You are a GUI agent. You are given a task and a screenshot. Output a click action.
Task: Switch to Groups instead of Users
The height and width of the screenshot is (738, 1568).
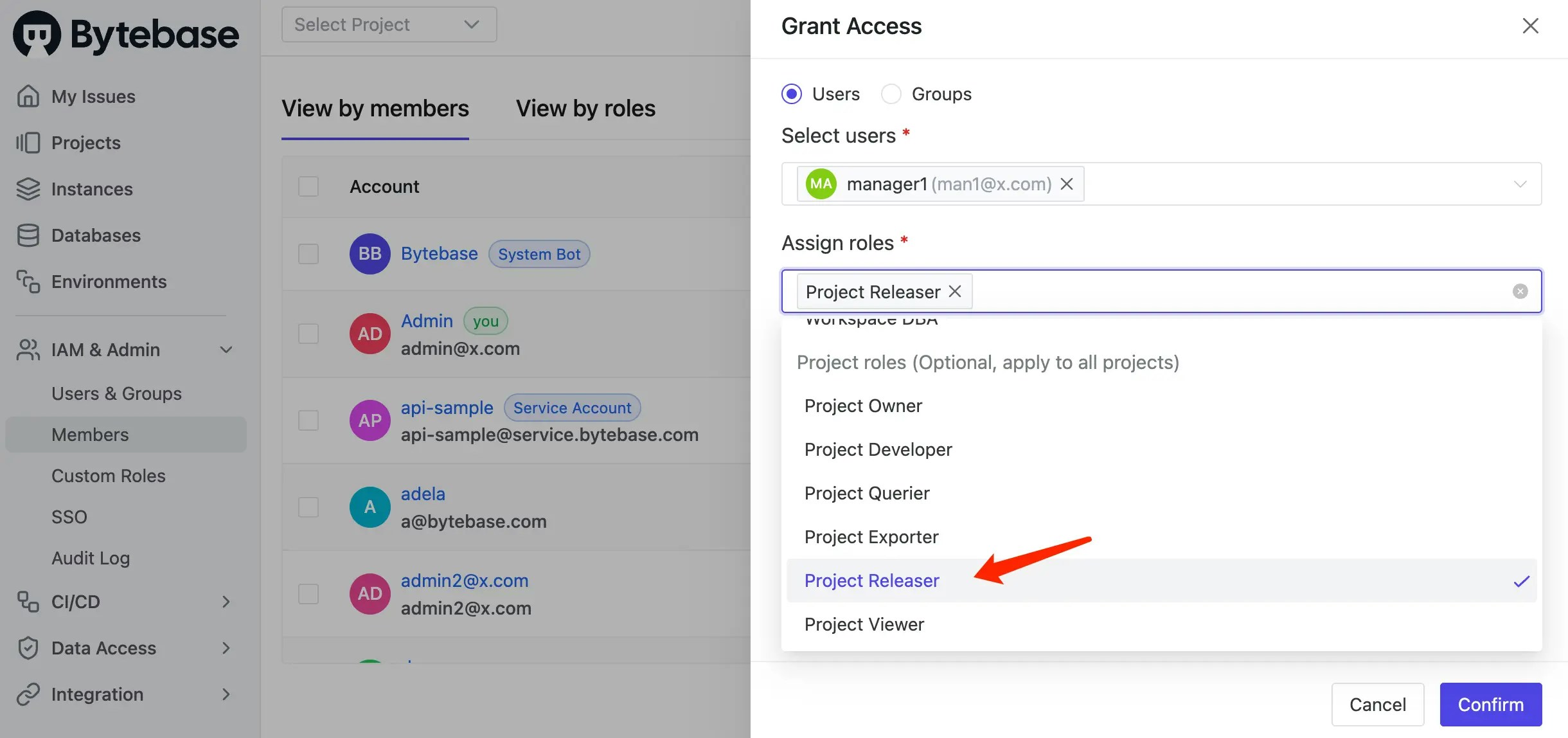click(x=891, y=94)
